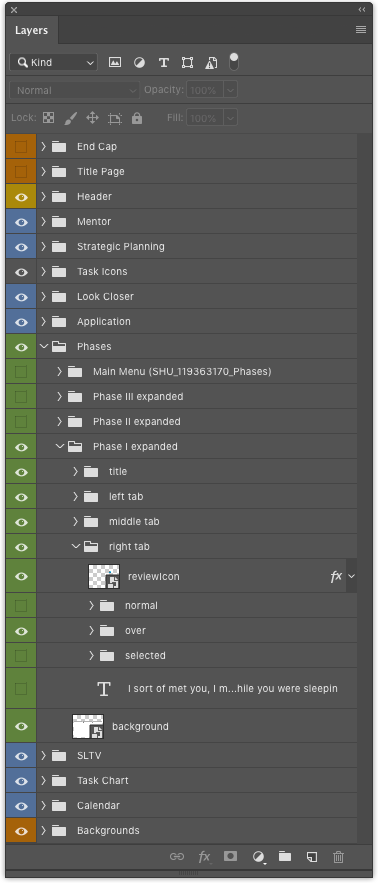Filter for type layers icon

pos(164,63)
